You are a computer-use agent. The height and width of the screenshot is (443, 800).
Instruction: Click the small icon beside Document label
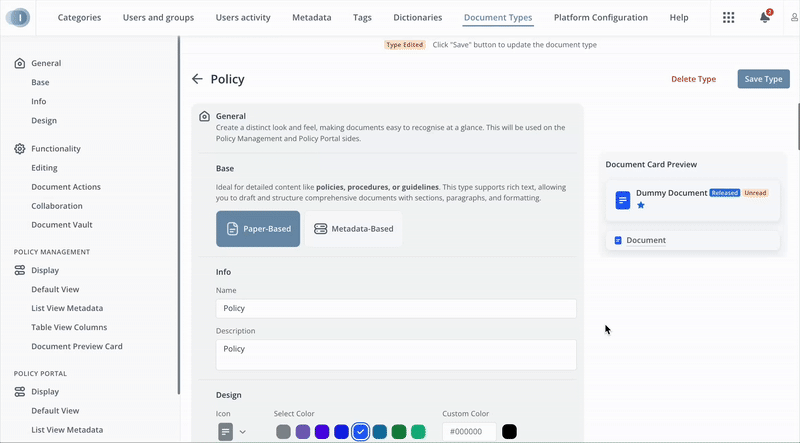point(618,240)
